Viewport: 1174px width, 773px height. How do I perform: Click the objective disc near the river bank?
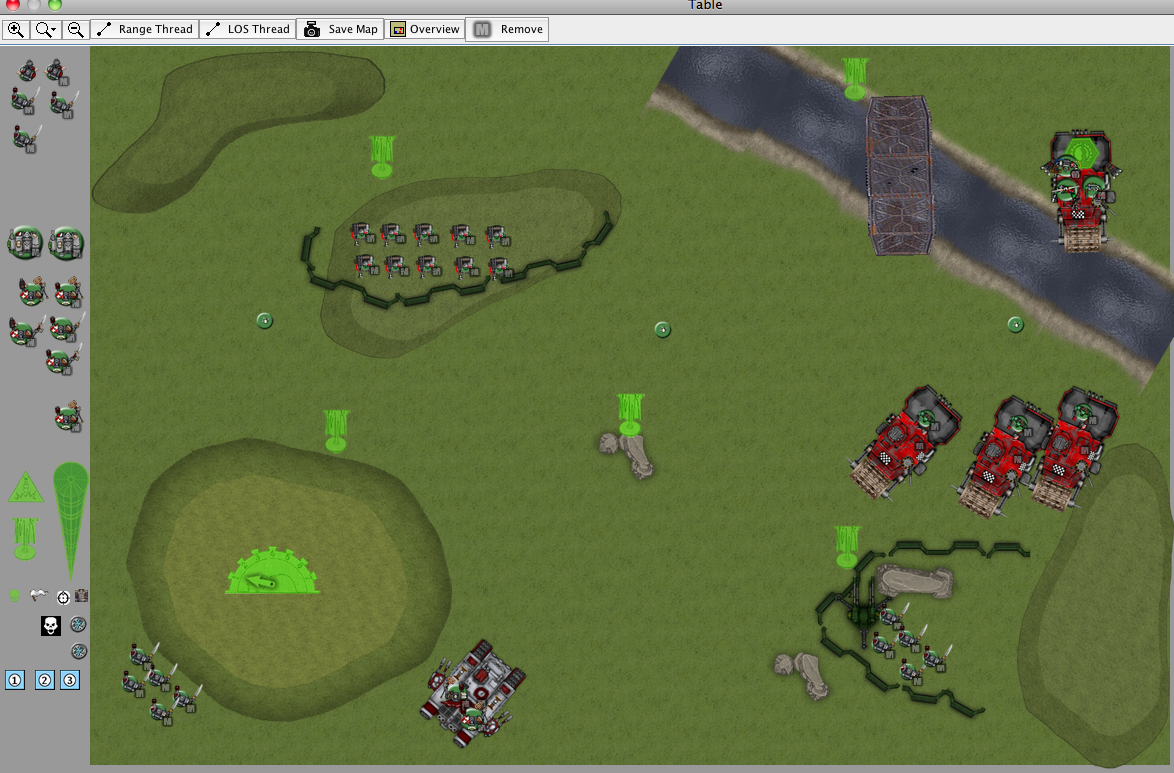point(1015,324)
